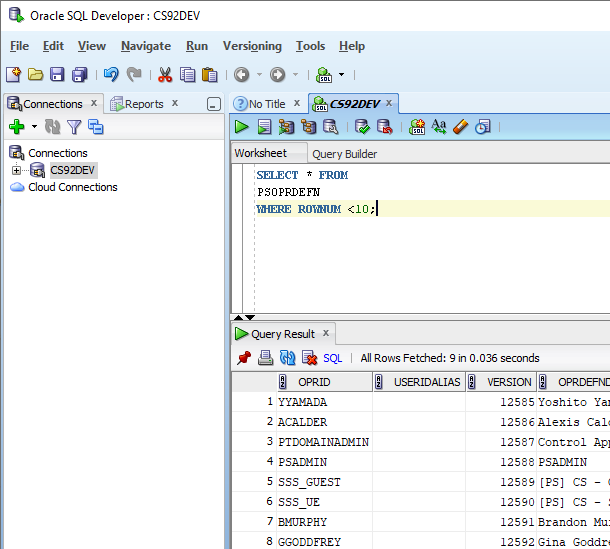Open the Navigate menu
Image resolution: width=610 pixels, height=549 pixels.
click(x=146, y=46)
